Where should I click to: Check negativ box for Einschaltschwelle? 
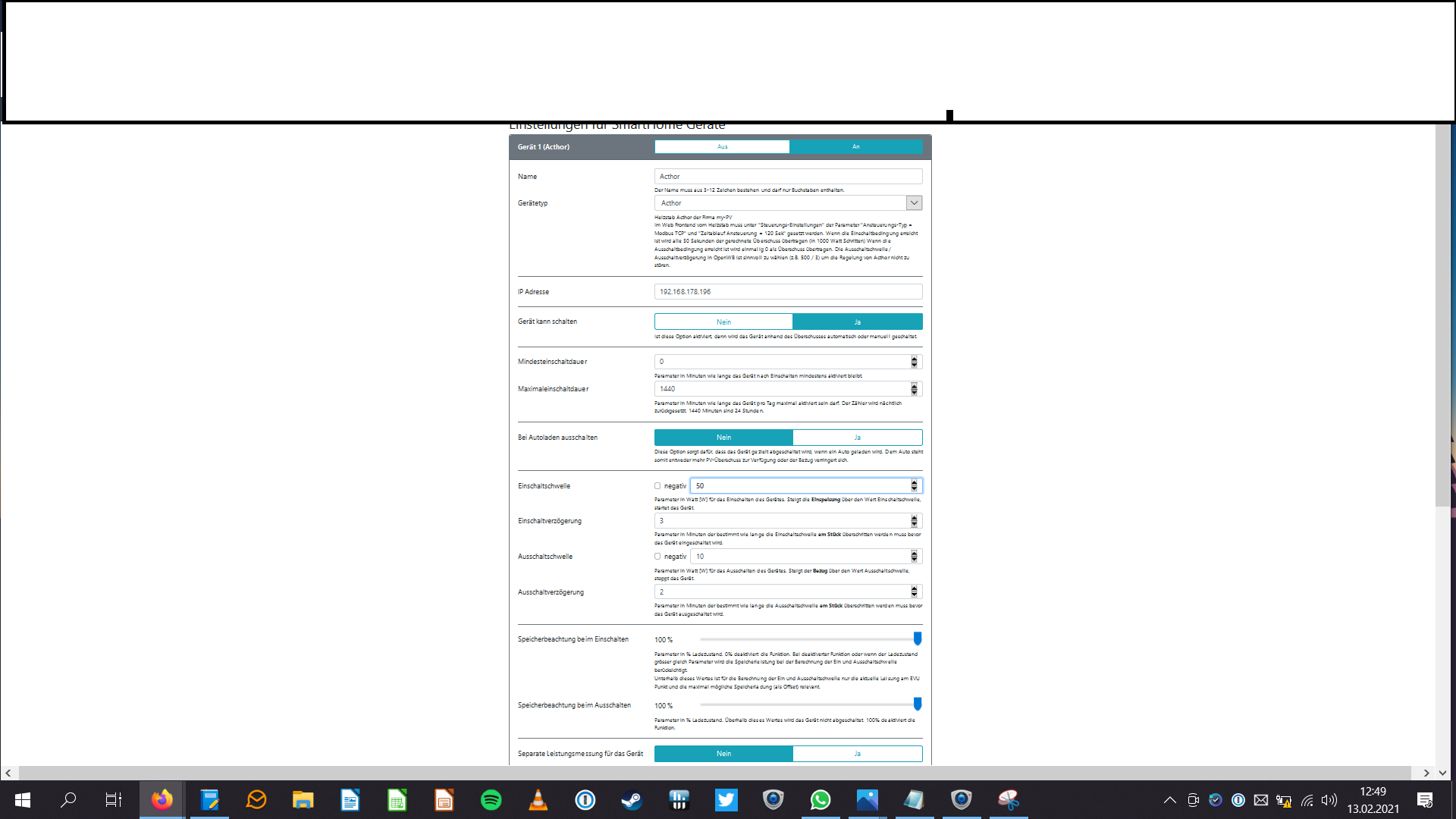tap(657, 486)
